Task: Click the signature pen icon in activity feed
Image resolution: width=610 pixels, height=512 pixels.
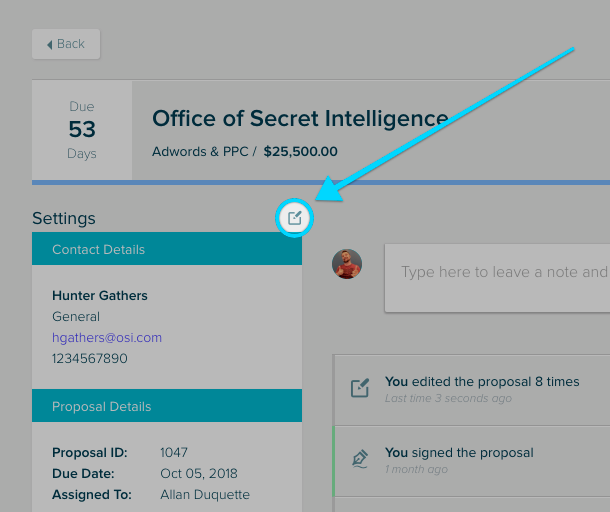Action: click(x=360, y=459)
